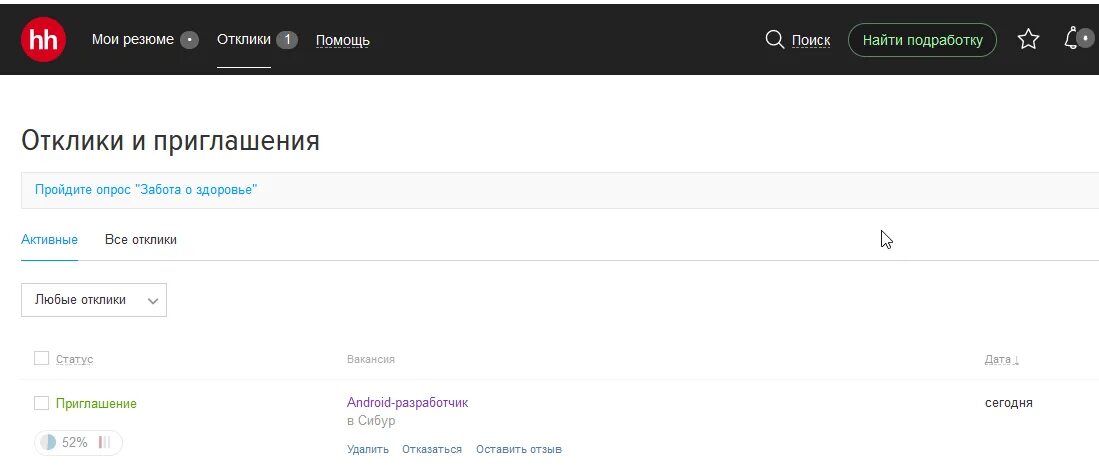The height and width of the screenshot is (467, 1099).
Task: Open the Забота о здоровье survey link
Action: [x=146, y=189]
